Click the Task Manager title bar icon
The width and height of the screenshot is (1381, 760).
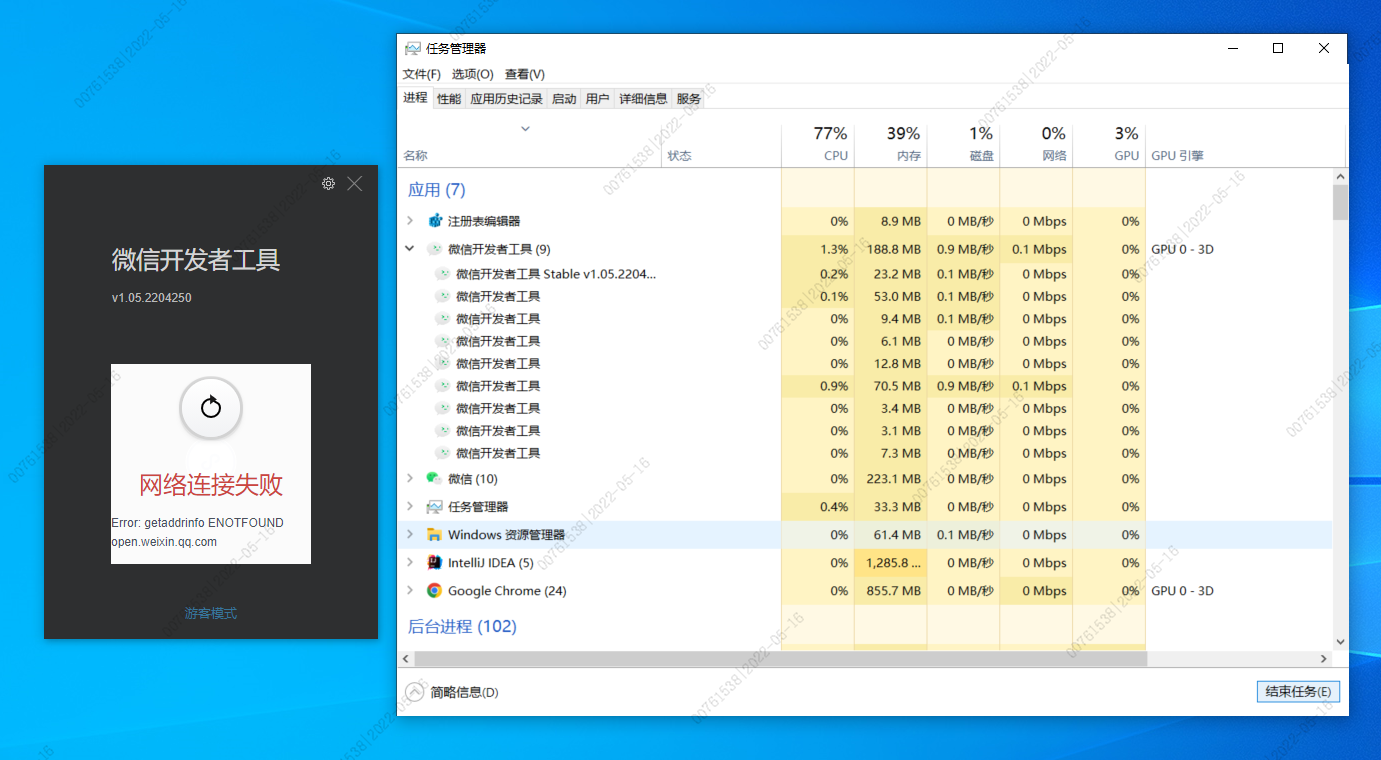click(x=413, y=48)
